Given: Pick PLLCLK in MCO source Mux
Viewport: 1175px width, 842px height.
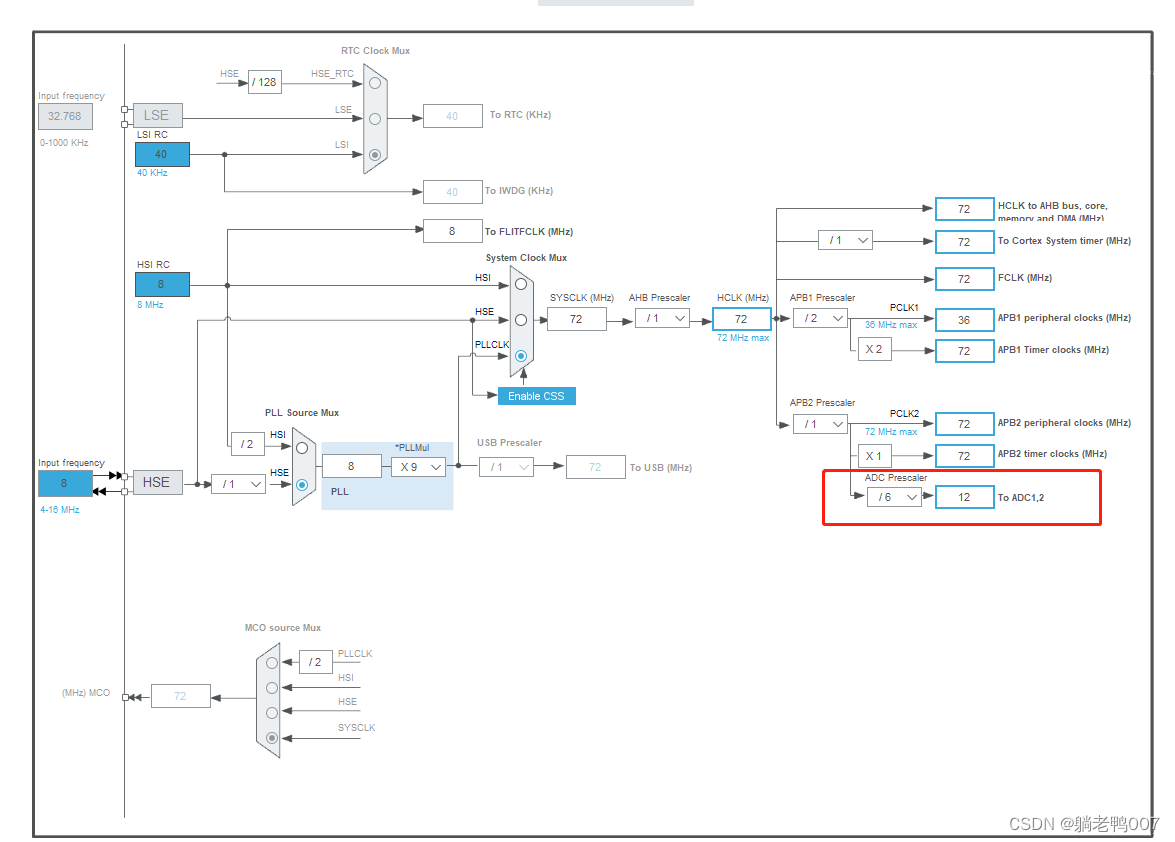Looking at the screenshot, I should pyautogui.click(x=272, y=663).
